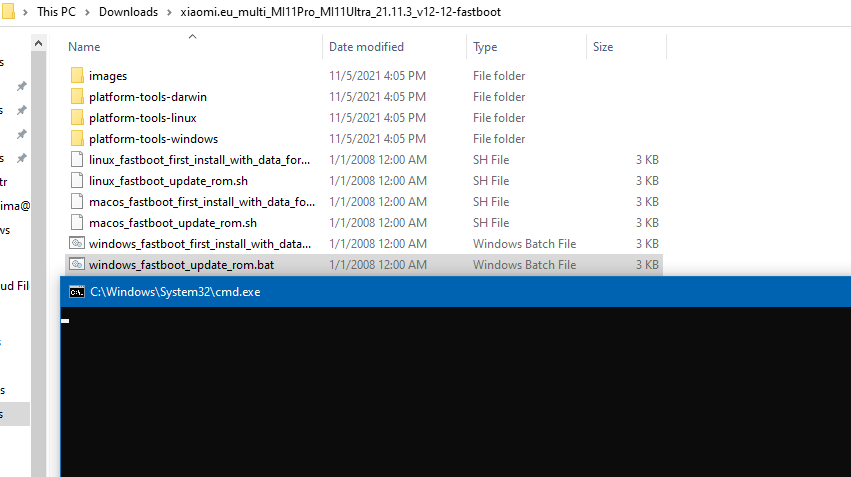Expand chevron after This PC breadcrumb

pos(87,12)
